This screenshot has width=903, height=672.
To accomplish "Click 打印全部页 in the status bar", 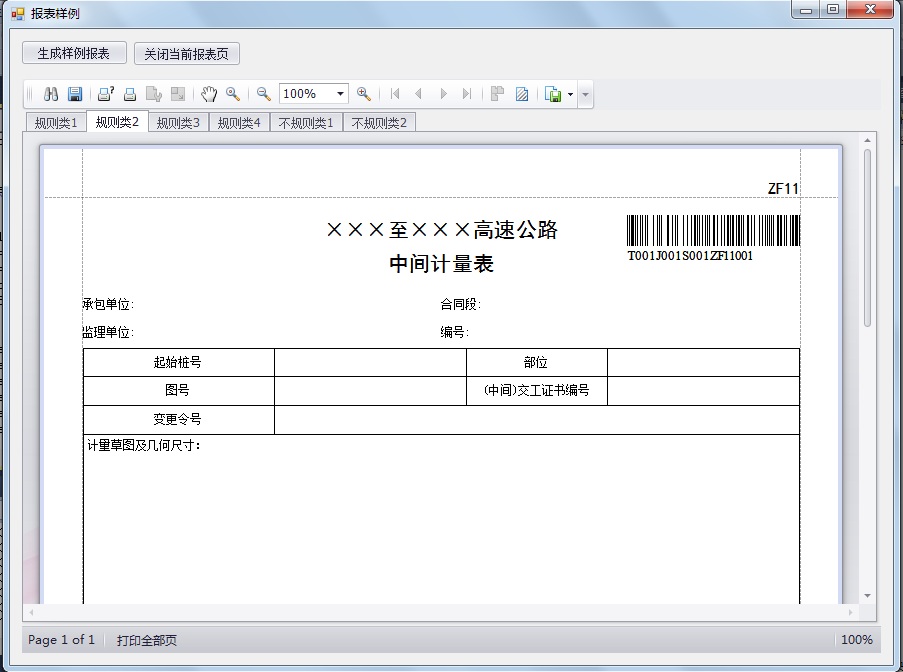I will (146, 640).
